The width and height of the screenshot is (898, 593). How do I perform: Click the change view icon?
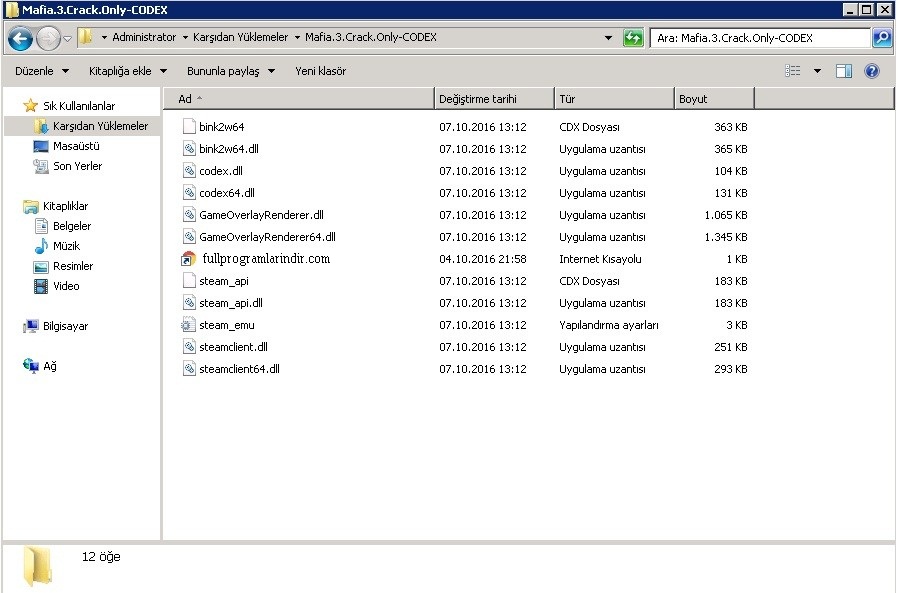pyautogui.click(x=793, y=71)
